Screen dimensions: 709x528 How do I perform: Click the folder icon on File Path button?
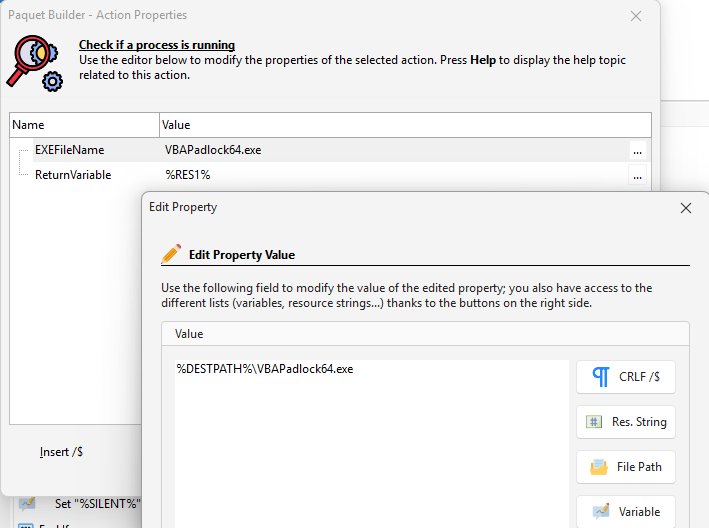coord(599,467)
